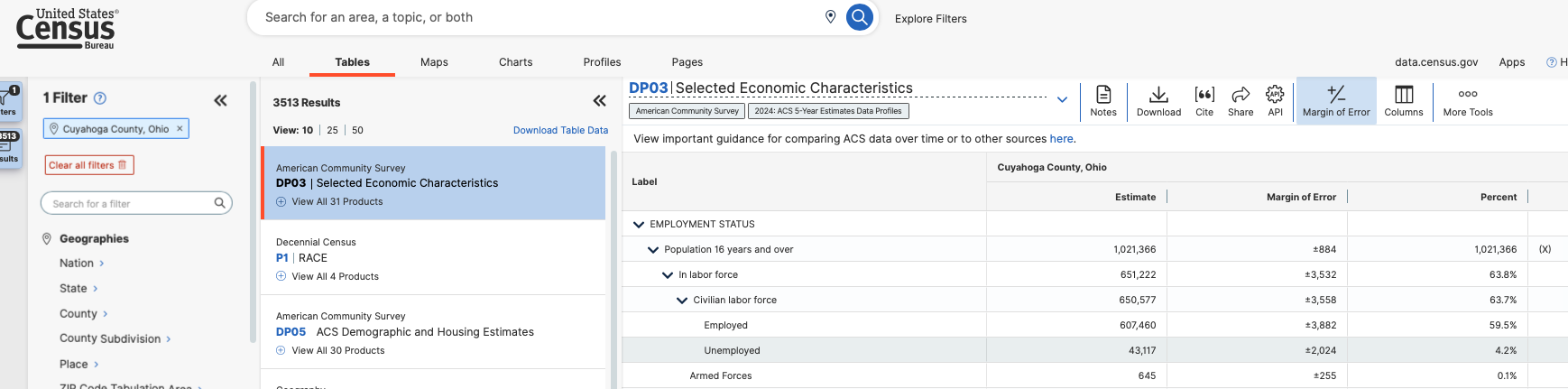
Task: Collapse the results list panel
Action: point(600,100)
